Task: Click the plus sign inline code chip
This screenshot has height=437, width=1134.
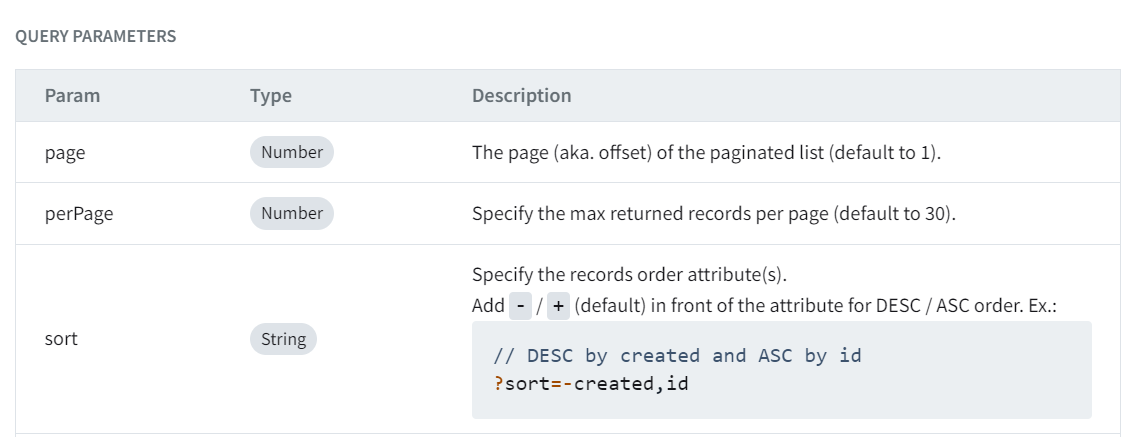Action: click(558, 305)
